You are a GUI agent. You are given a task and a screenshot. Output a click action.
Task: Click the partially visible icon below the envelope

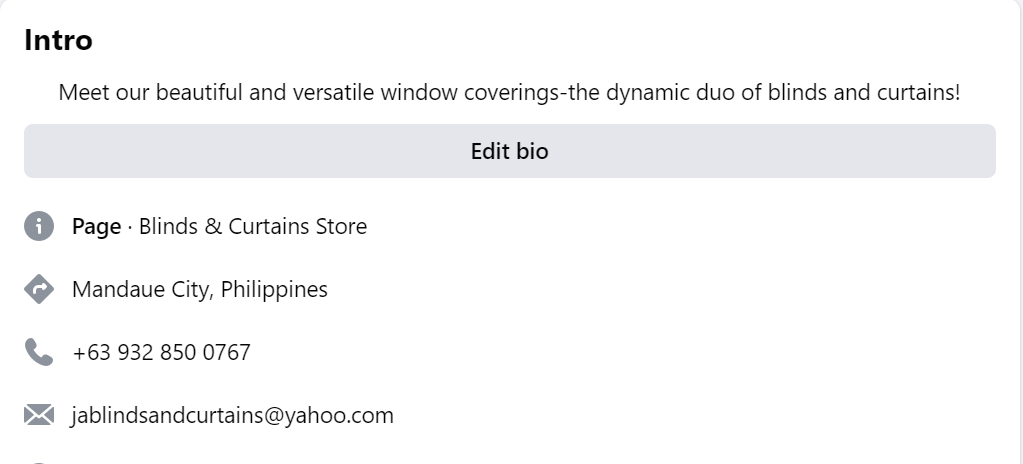[38, 461]
